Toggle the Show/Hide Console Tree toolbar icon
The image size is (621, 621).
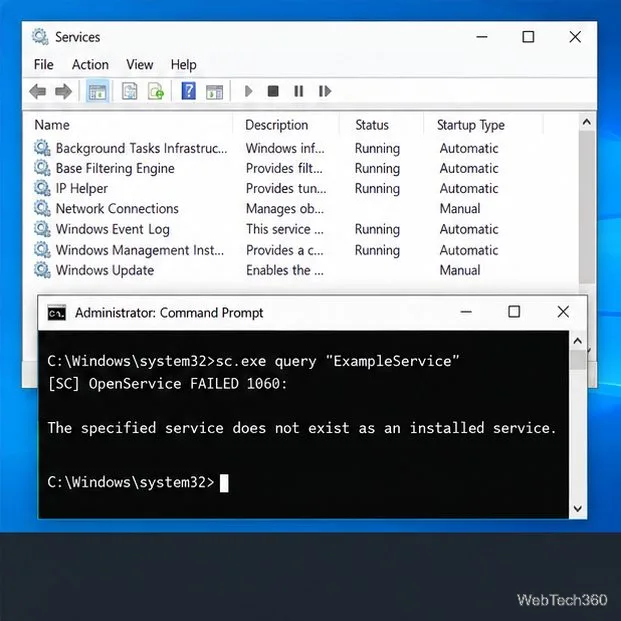pos(97,91)
